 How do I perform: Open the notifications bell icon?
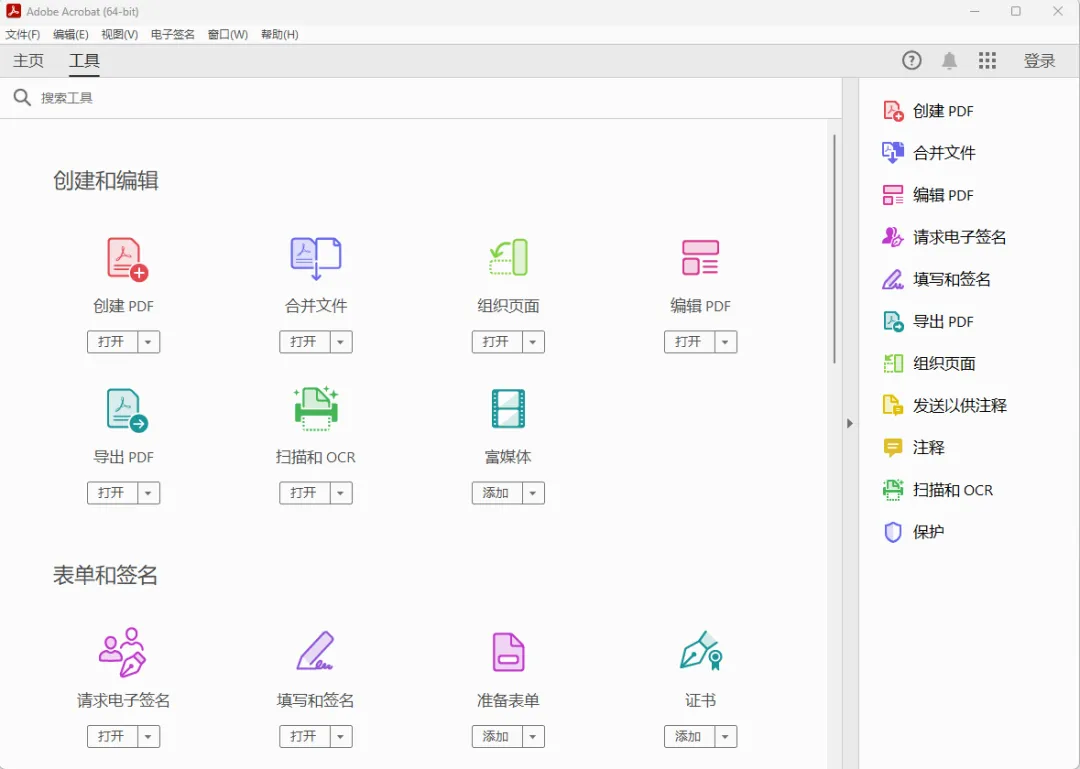coord(949,61)
